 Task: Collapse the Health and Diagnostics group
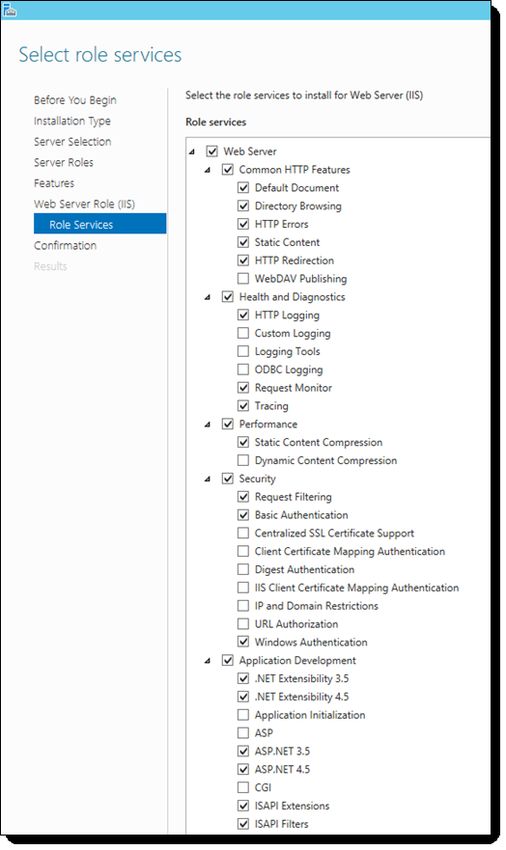click(x=208, y=298)
